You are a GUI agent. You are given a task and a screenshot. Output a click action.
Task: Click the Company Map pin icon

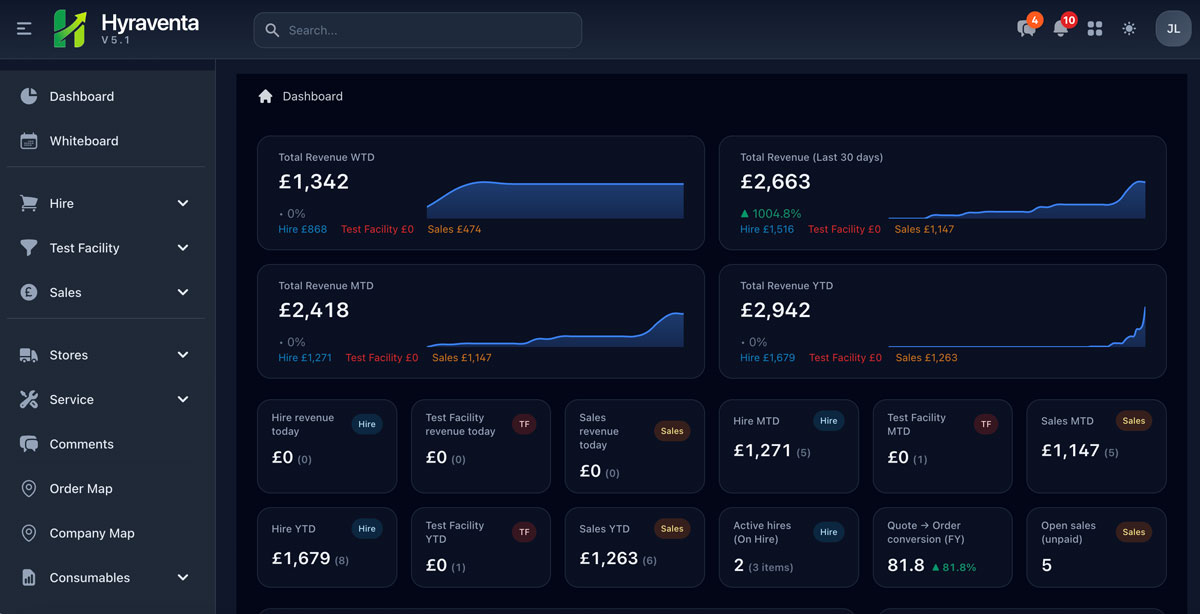[x=29, y=533]
